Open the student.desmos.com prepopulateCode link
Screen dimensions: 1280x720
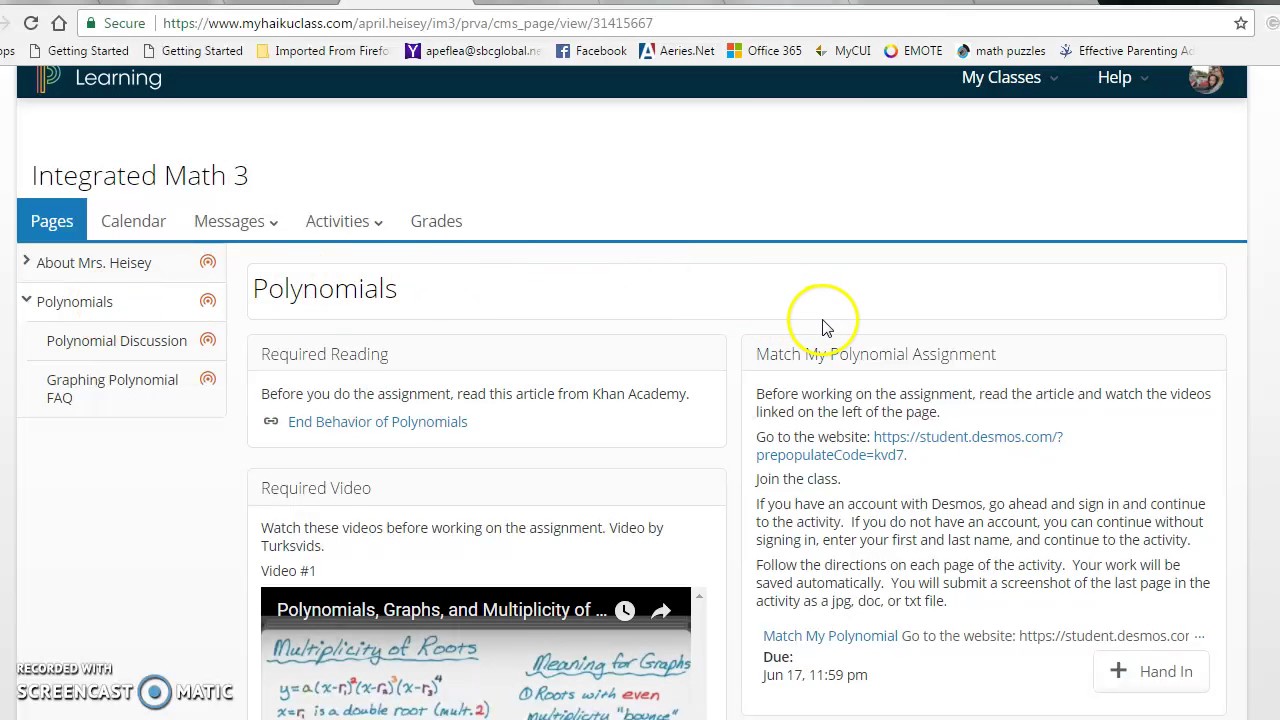point(909,445)
